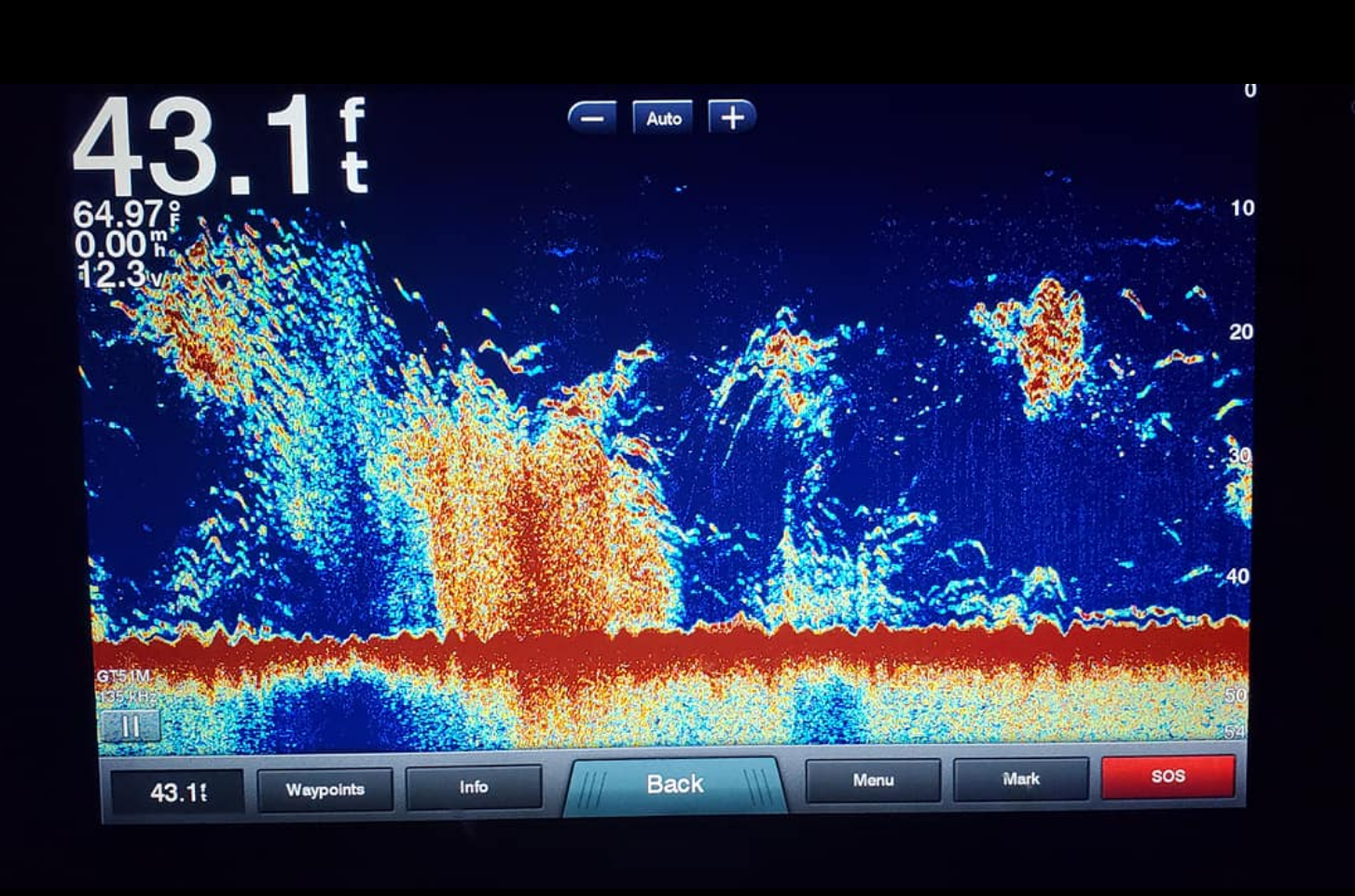Pause the sonar scrolling
This screenshot has height=896, width=1355.
(130, 725)
